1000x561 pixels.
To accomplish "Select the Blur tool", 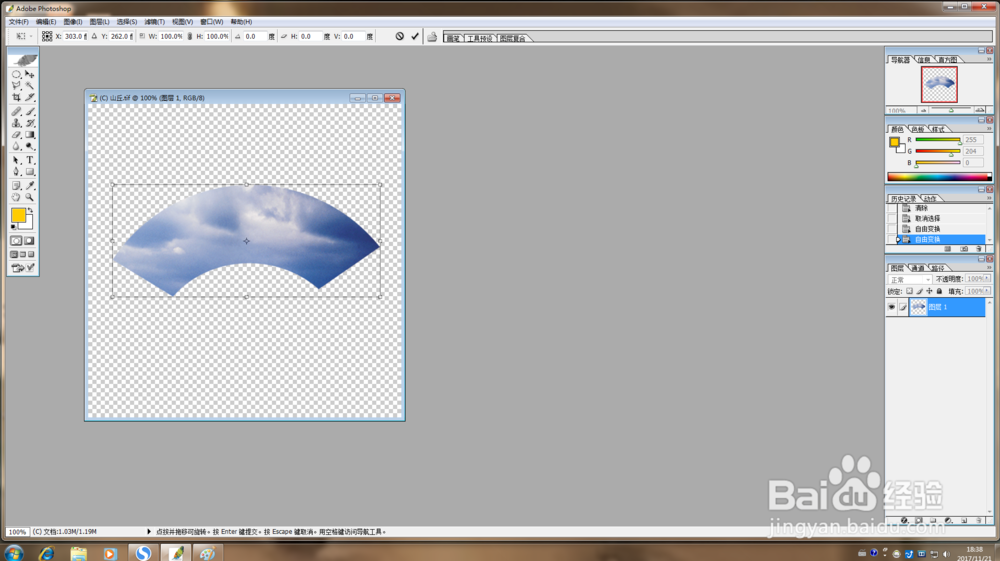I will point(17,146).
